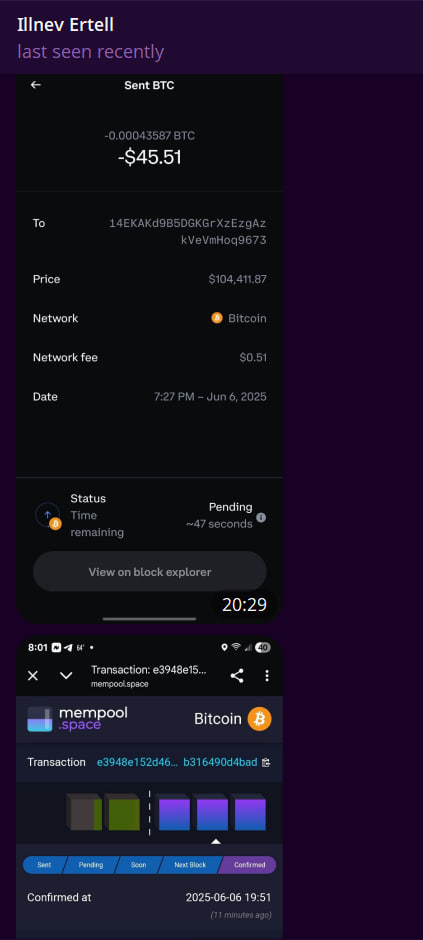Click the Pending step in progress bar
This screenshot has height=940, width=423.
[x=90, y=865]
